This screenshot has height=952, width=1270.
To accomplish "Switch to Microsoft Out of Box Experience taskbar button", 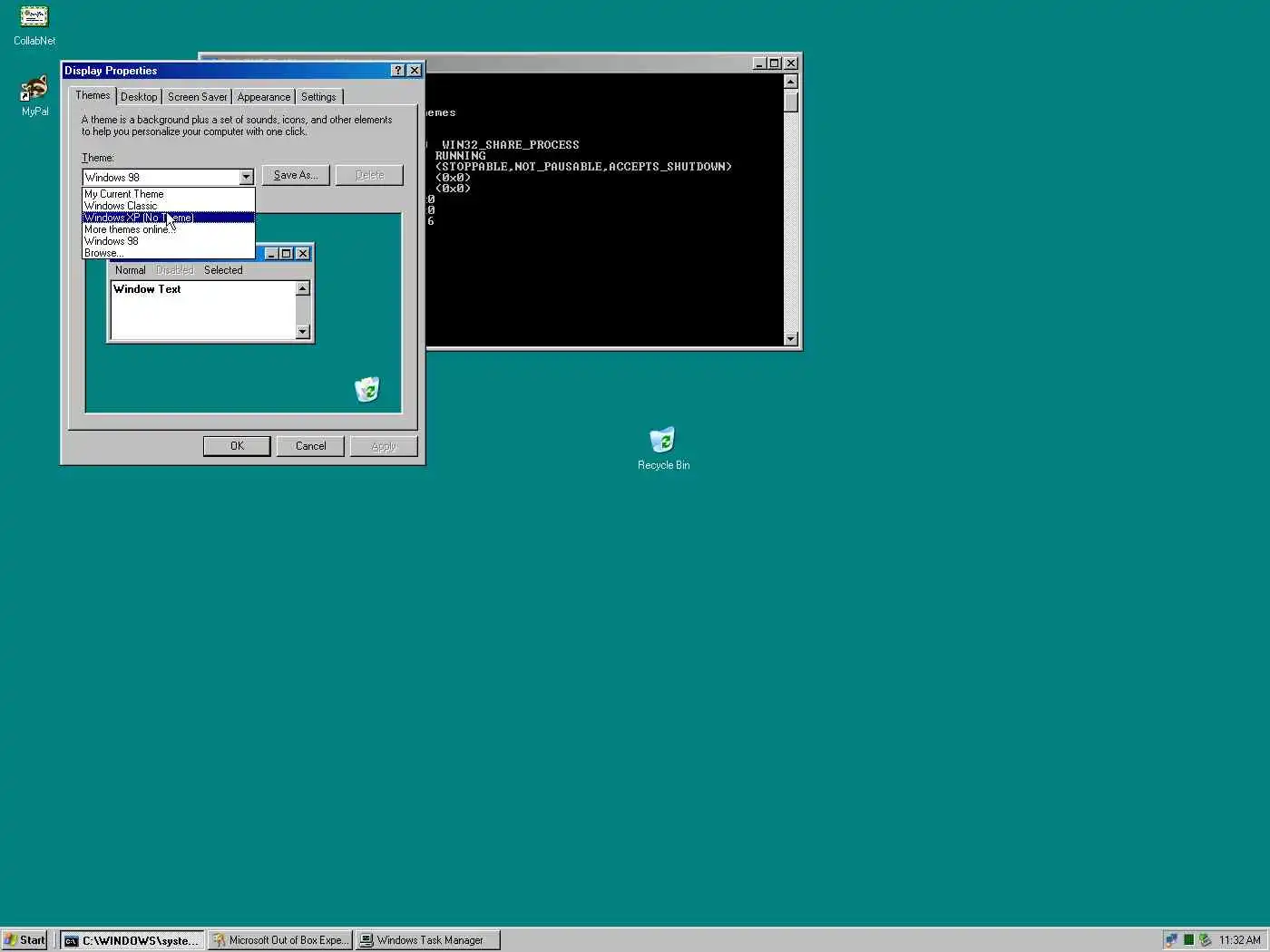I will coord(280,940).
